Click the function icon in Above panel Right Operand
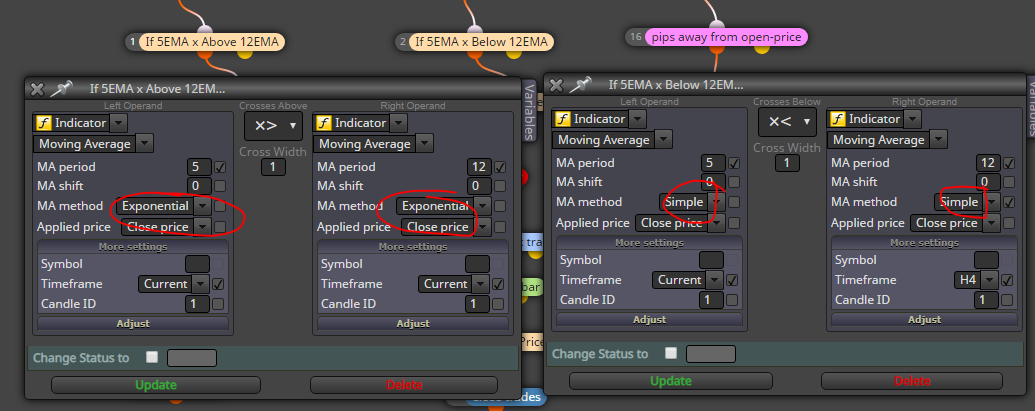1035x411 pixels. click(x=323, y=123)
